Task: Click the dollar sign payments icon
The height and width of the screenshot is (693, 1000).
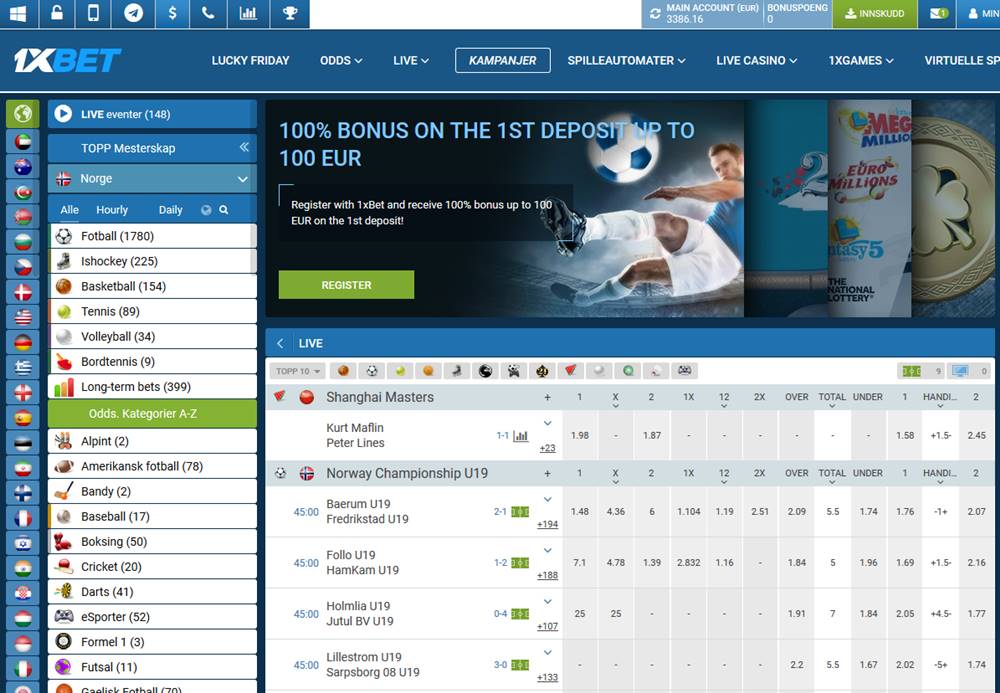Action: pos(172,13)
